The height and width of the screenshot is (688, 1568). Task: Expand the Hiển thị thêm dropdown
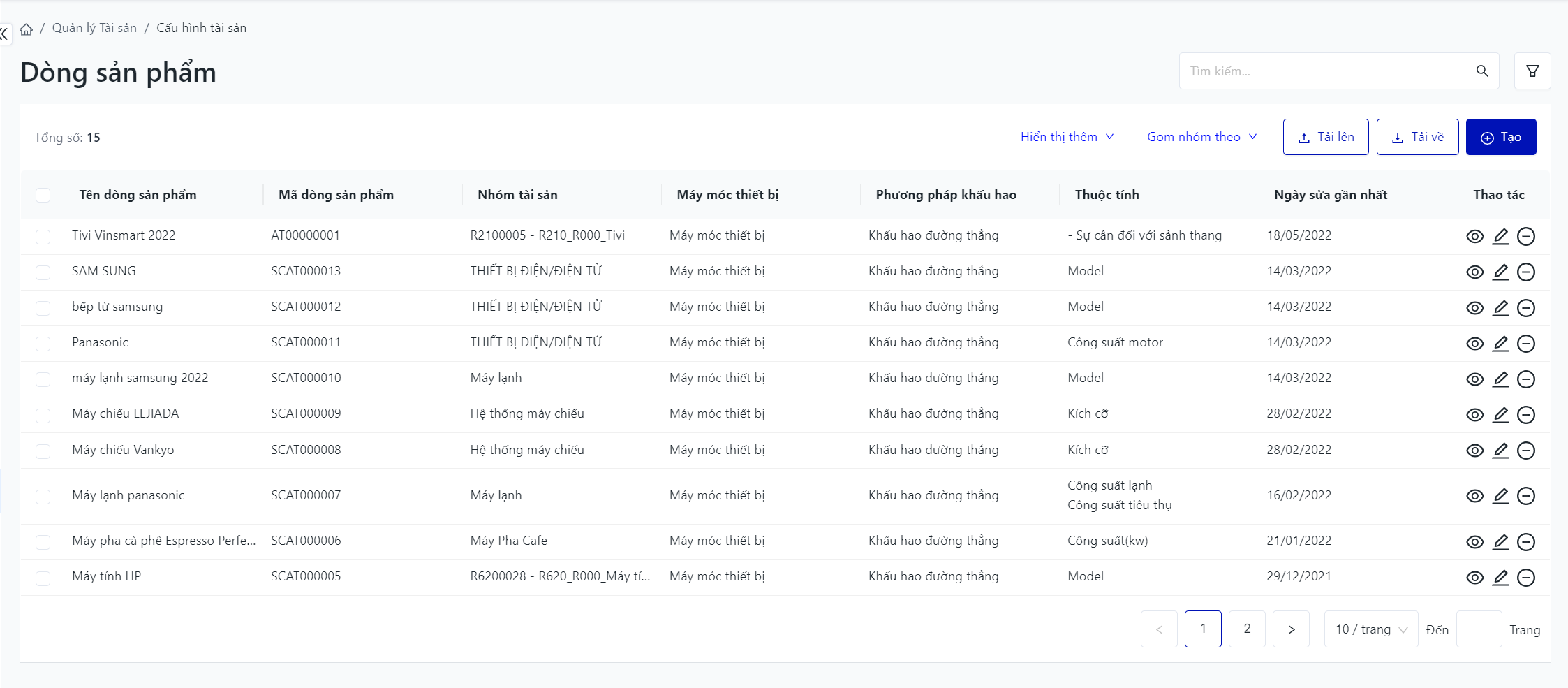pos(1067,137)
